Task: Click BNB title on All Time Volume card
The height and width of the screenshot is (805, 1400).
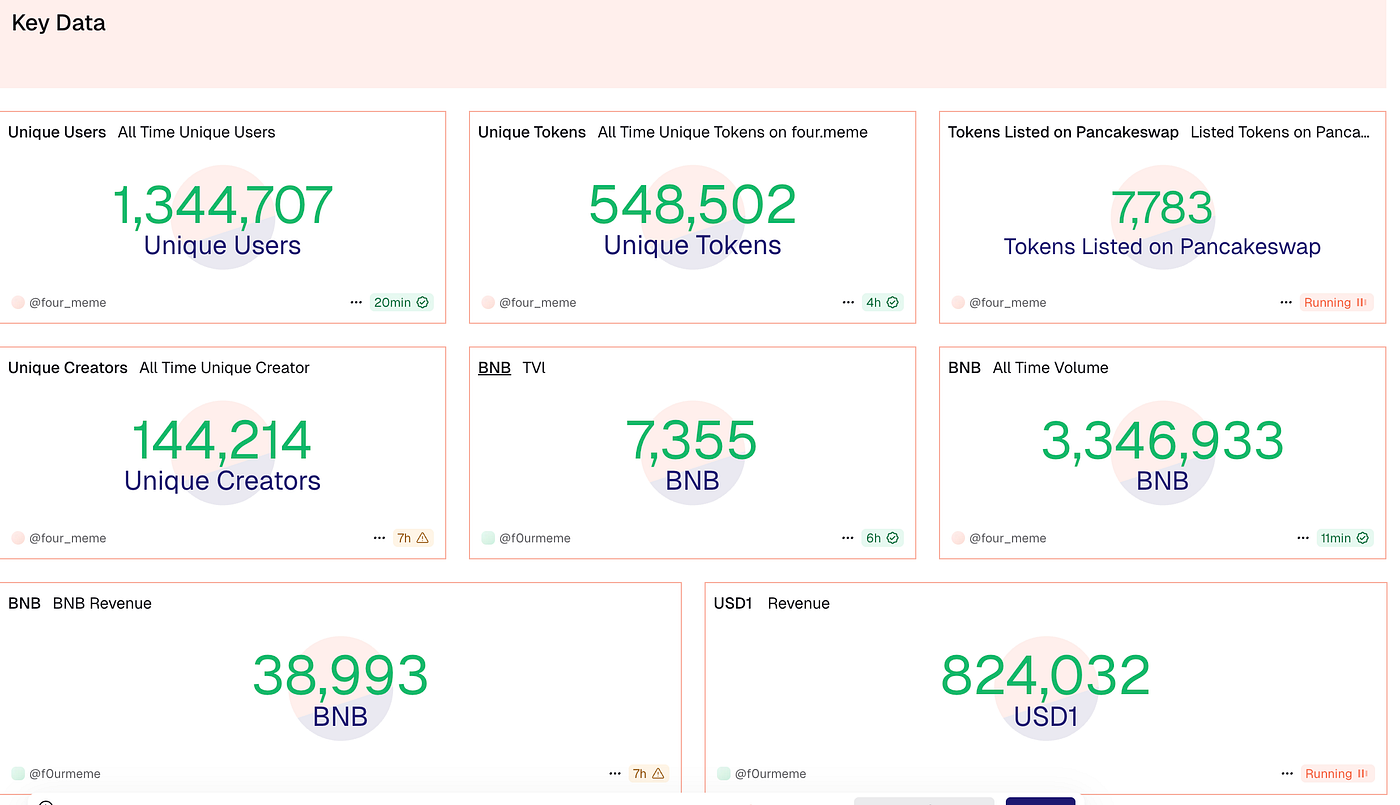Action: [x=964, y=368]
